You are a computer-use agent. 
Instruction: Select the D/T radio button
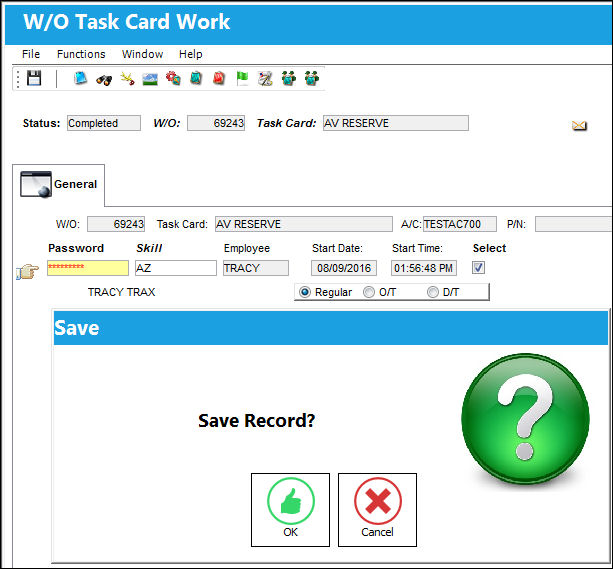[432, 292]
